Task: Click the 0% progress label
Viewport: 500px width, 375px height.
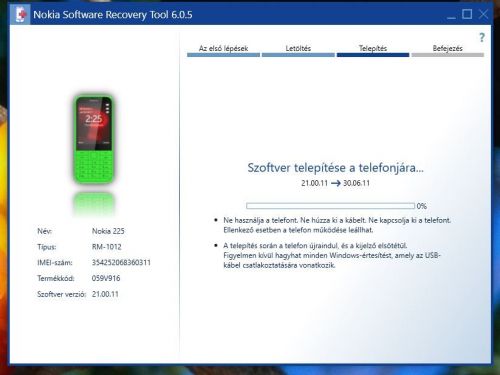Action: [x=422, y=206]
